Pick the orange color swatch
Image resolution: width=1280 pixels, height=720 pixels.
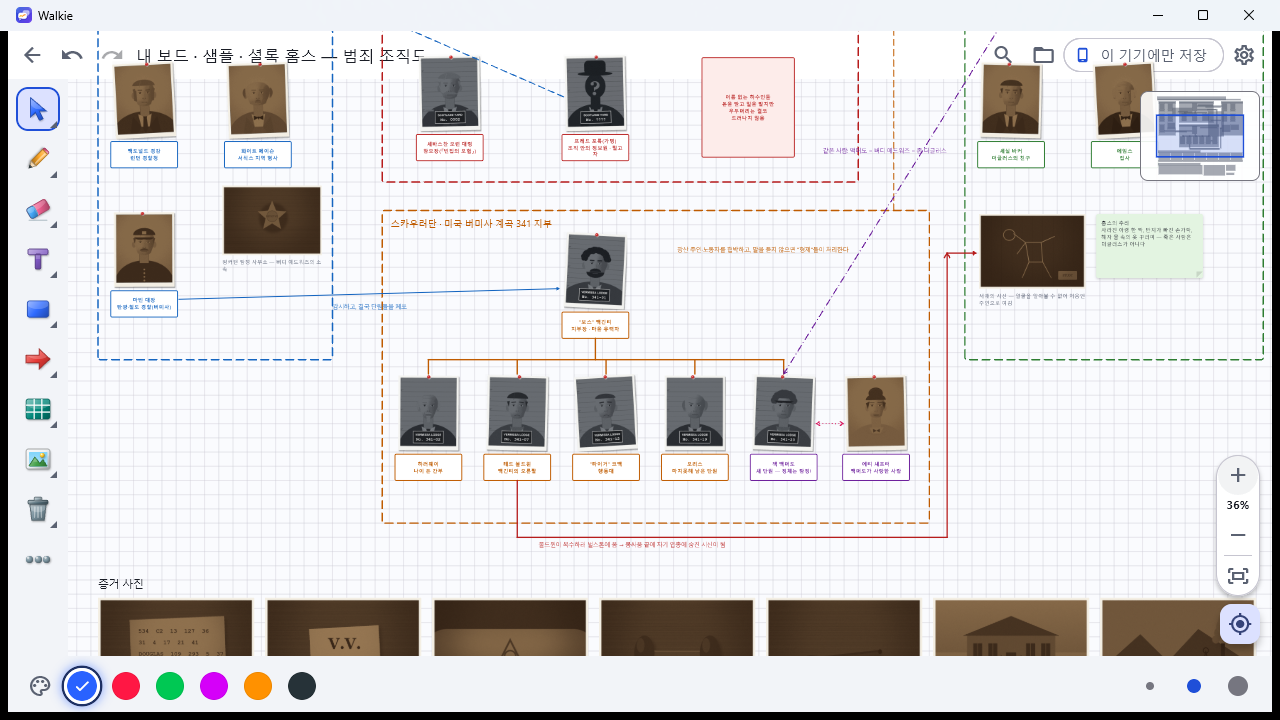(258, 686)
